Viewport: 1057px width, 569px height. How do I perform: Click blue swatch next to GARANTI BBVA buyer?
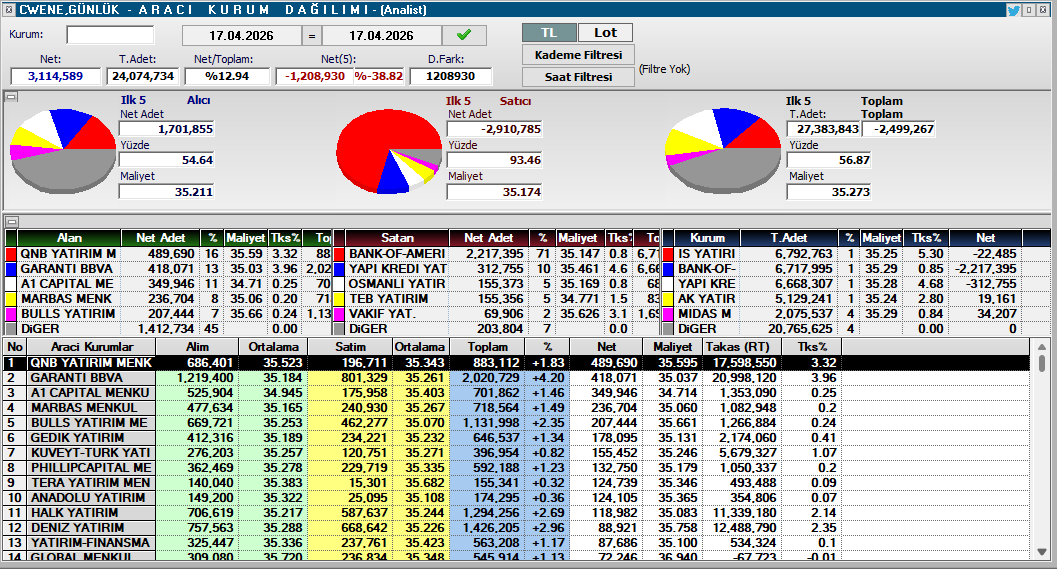pos(11,269)
